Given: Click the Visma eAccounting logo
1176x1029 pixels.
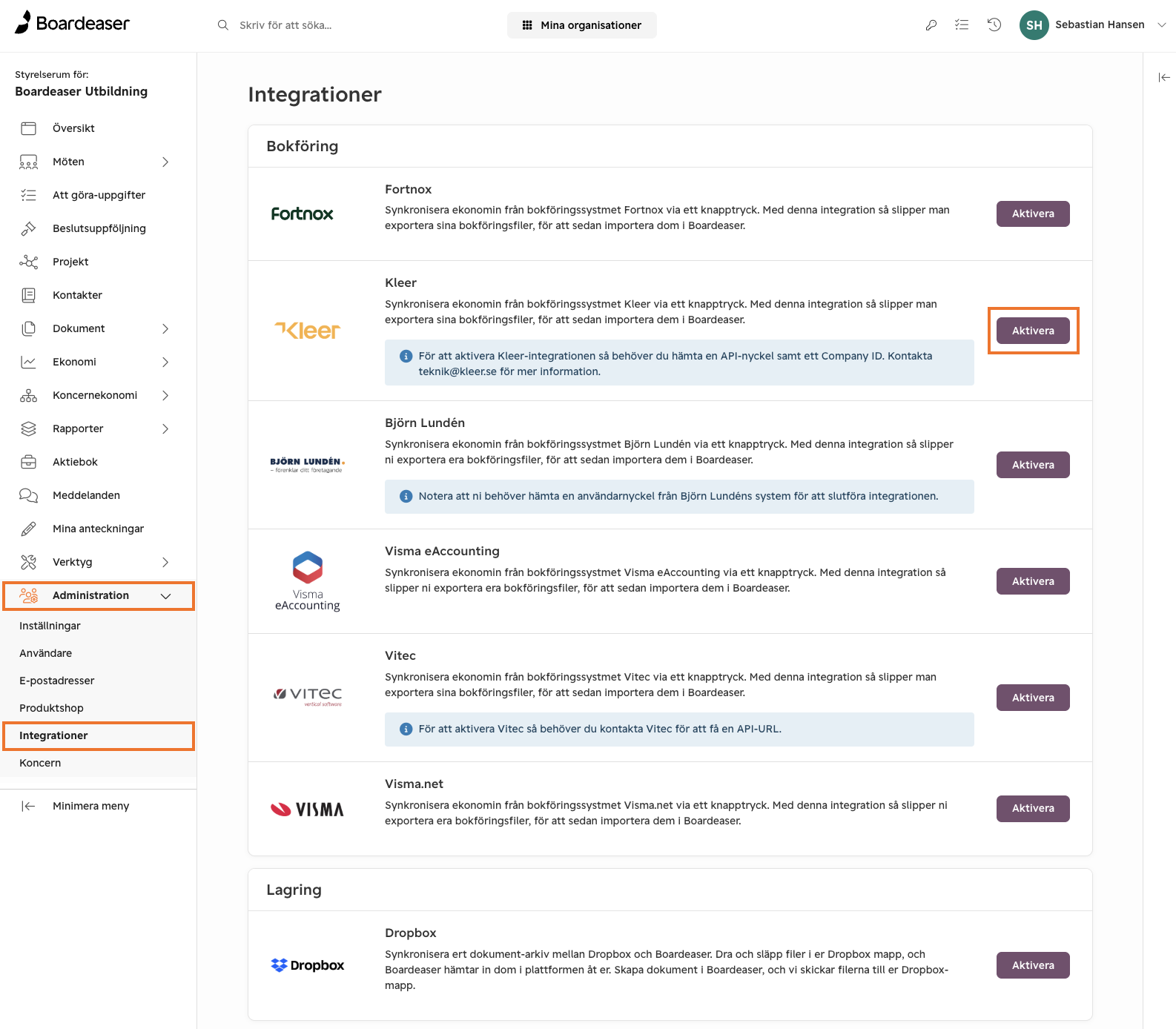Looking at the screenshot, I should point(307,581).
